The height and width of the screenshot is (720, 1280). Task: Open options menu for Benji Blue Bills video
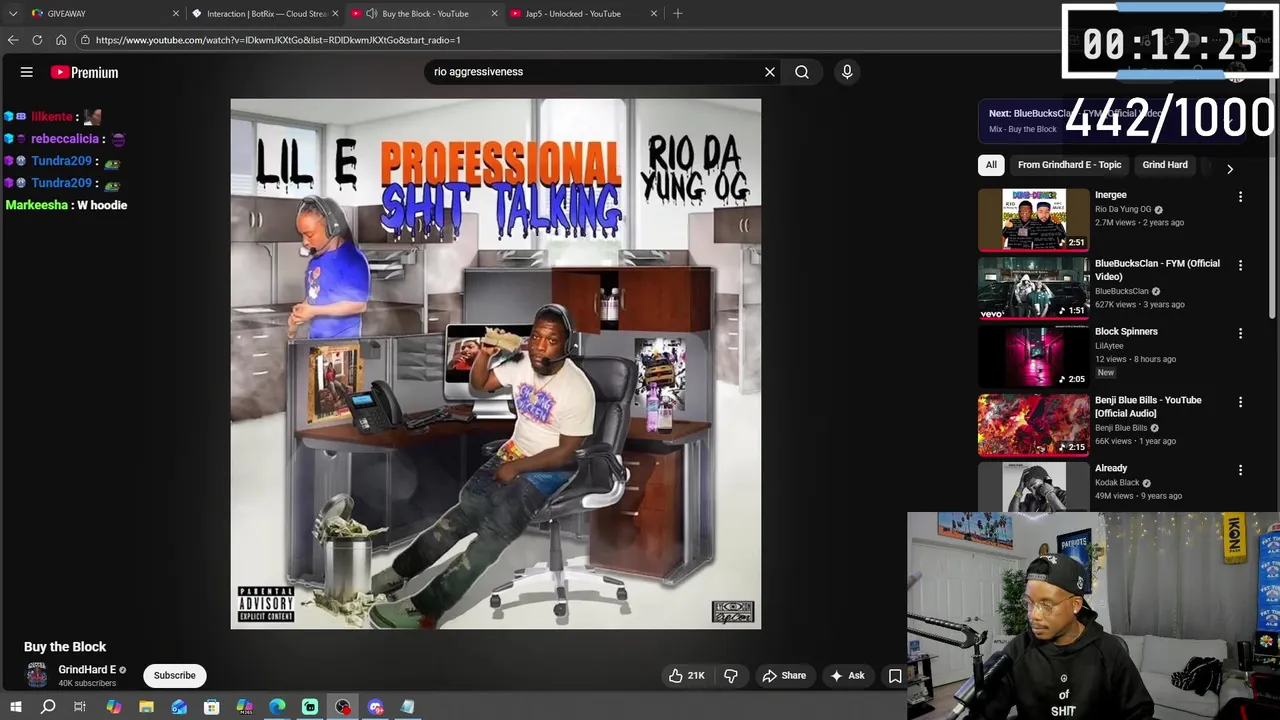click(1240, 402)
